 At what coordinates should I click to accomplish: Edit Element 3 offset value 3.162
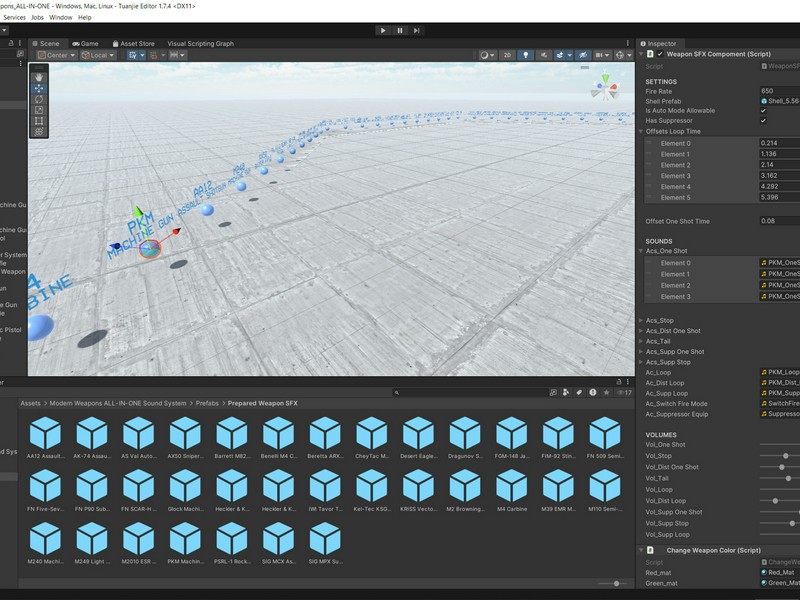[780, 176]
